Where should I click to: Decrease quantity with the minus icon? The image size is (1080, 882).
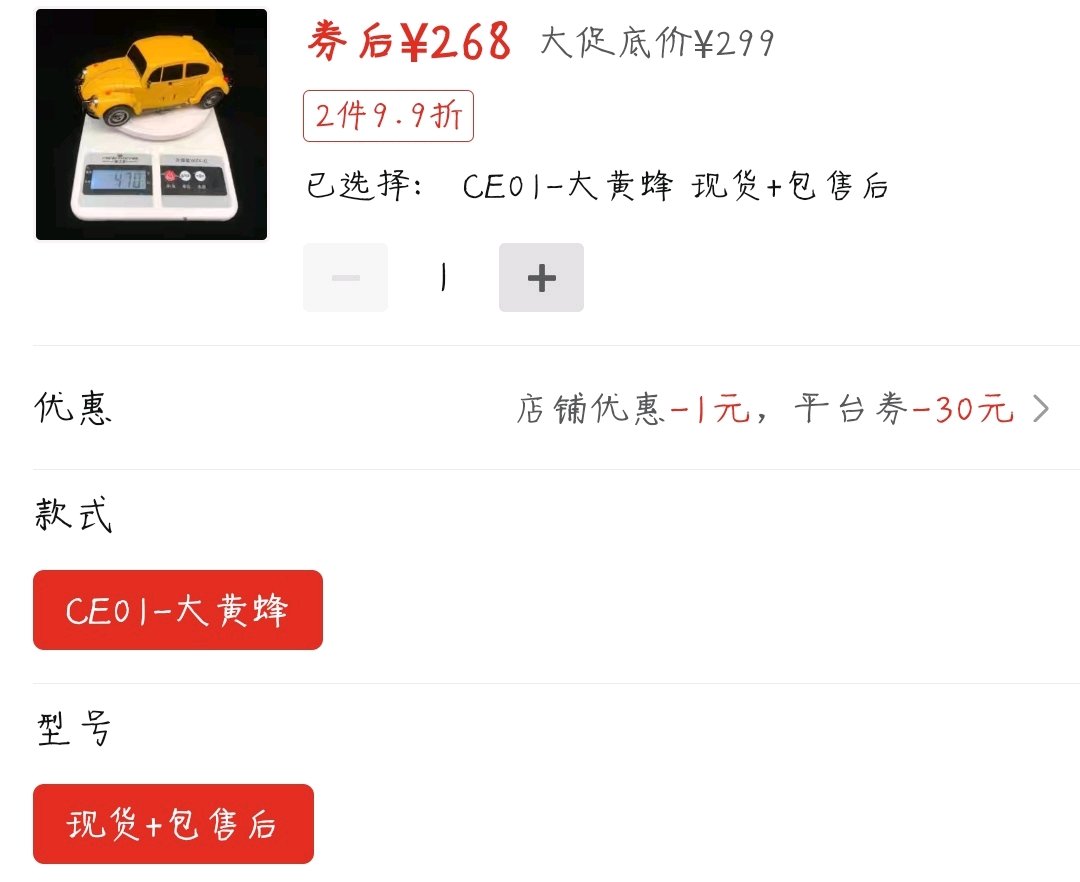(x=345, y=277)
